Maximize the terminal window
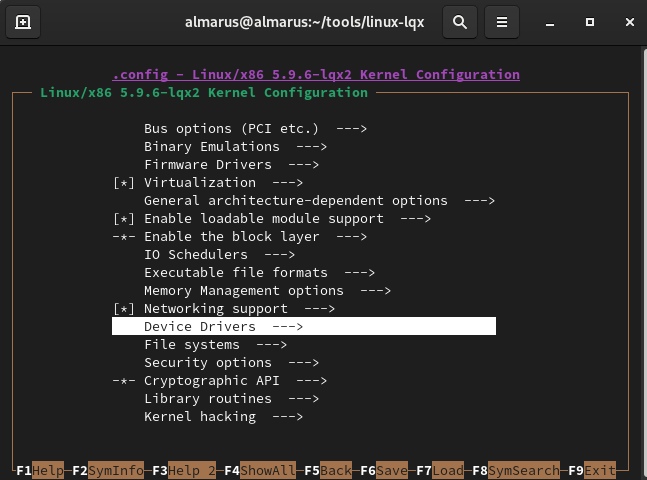The width and height of the screenshot is (647, 480). click(590, 22)
